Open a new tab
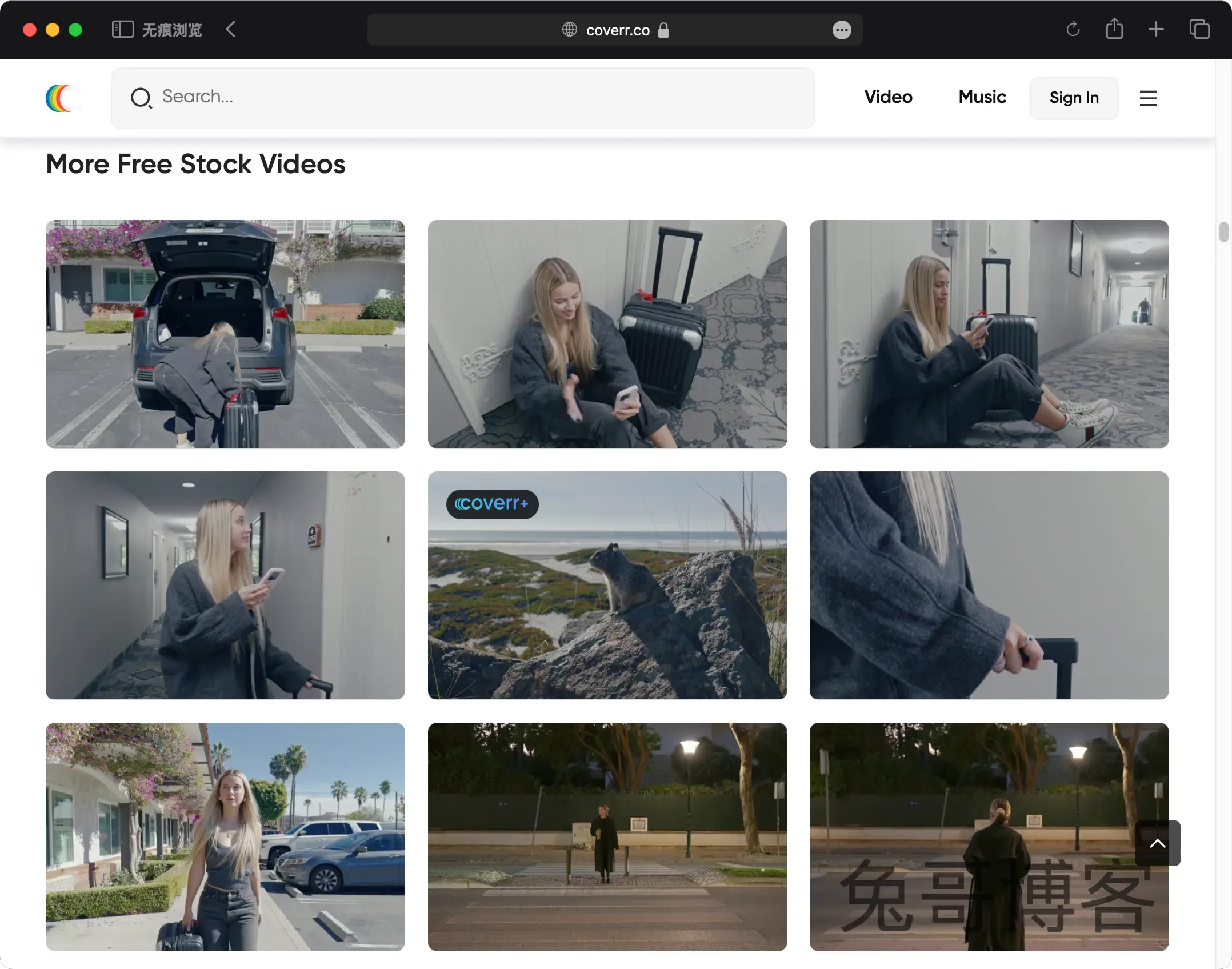The width and height of the screenshot is (1232, 969). 1156,29
